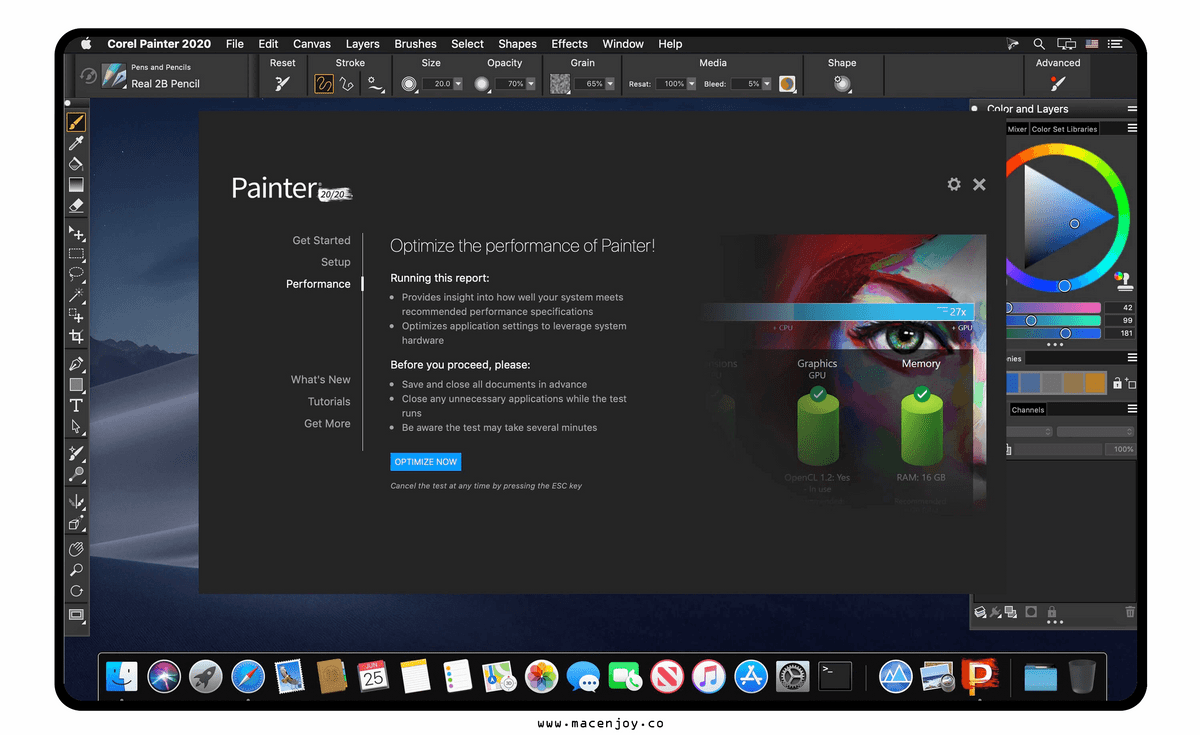Open the view mode selector in toolbox
1200x735 pixels.
[x=76, y=615]
